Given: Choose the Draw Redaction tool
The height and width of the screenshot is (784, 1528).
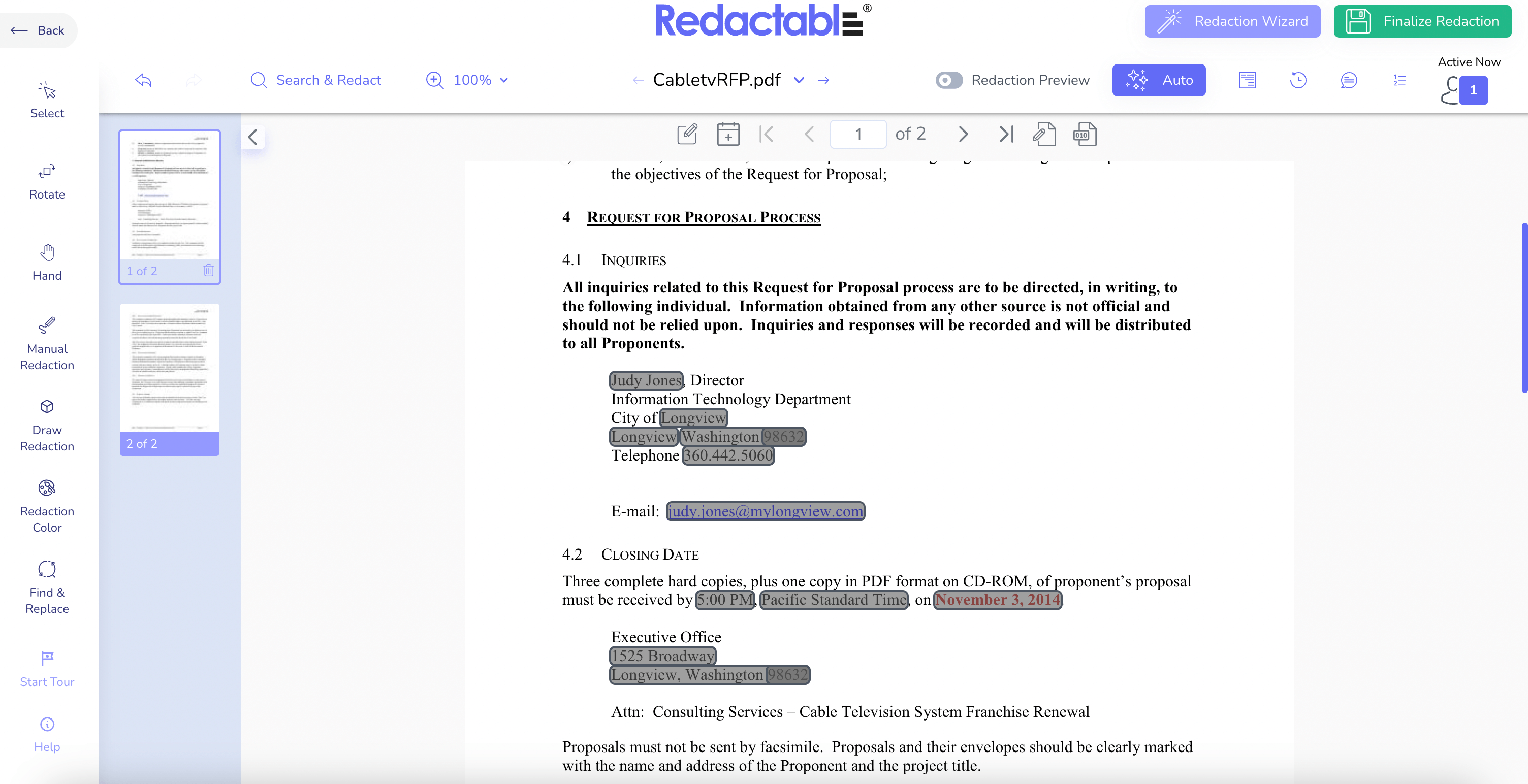Looking at the screenshot, I should pyautogui.click(x=47, y=425).
